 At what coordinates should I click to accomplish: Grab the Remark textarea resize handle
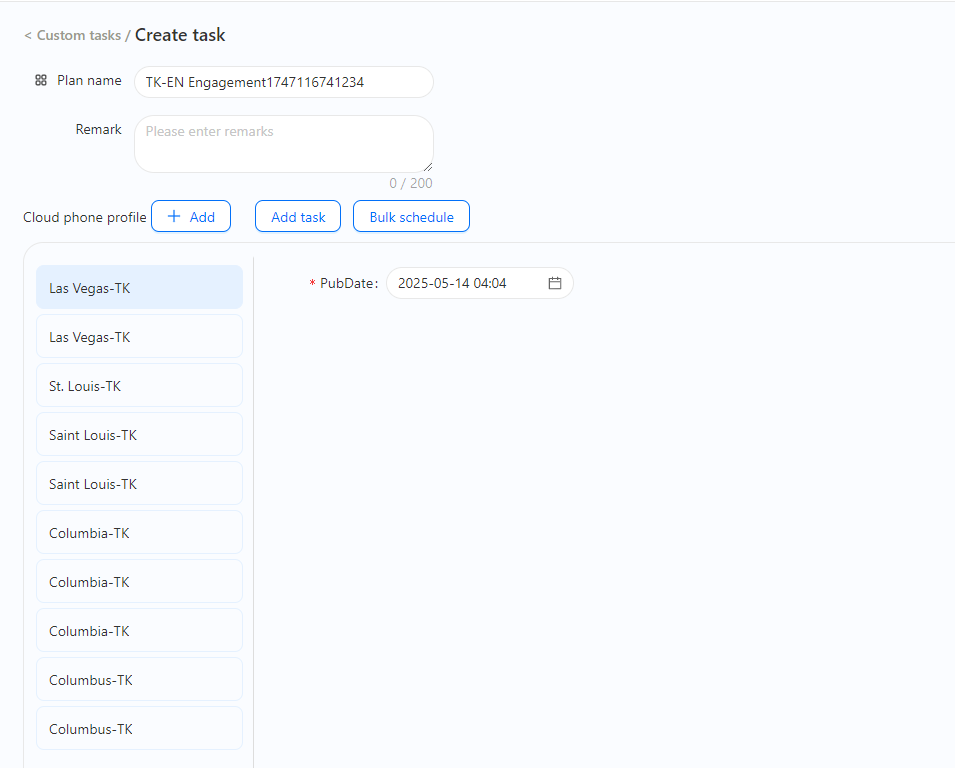point(428,167)
